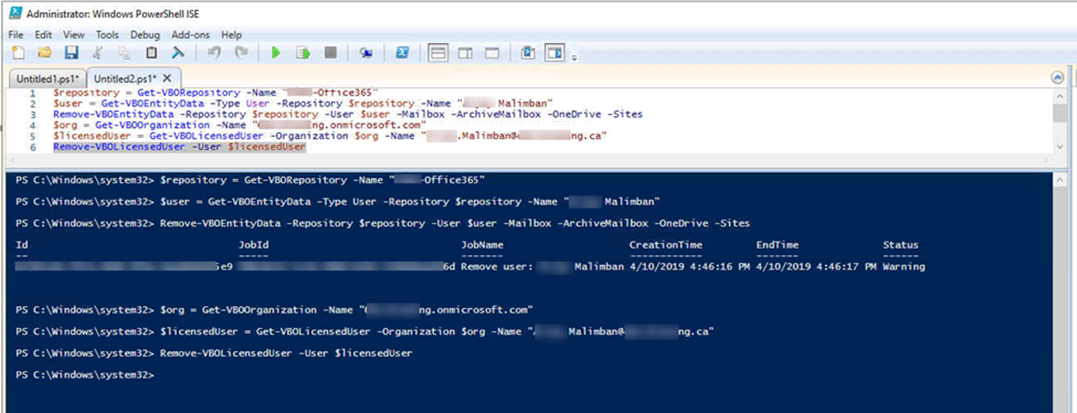Viewport: 1077px width, 413px height.
Task: Save the current script
Action: coord(71,52)
